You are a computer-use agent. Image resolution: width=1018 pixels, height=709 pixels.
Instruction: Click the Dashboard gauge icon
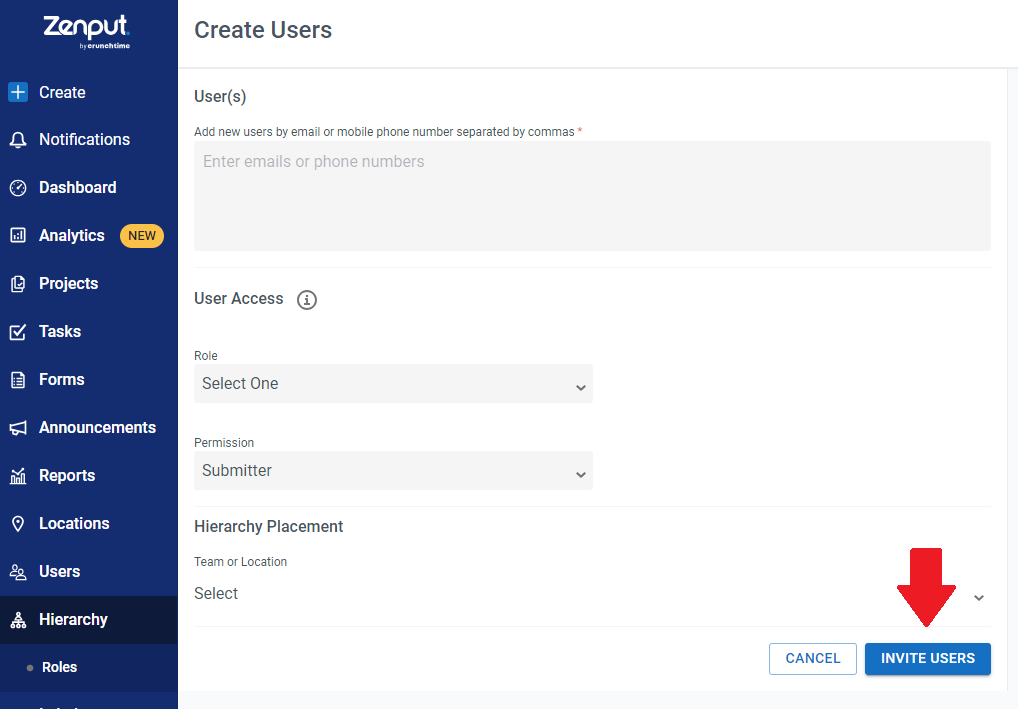click(18, 188)
